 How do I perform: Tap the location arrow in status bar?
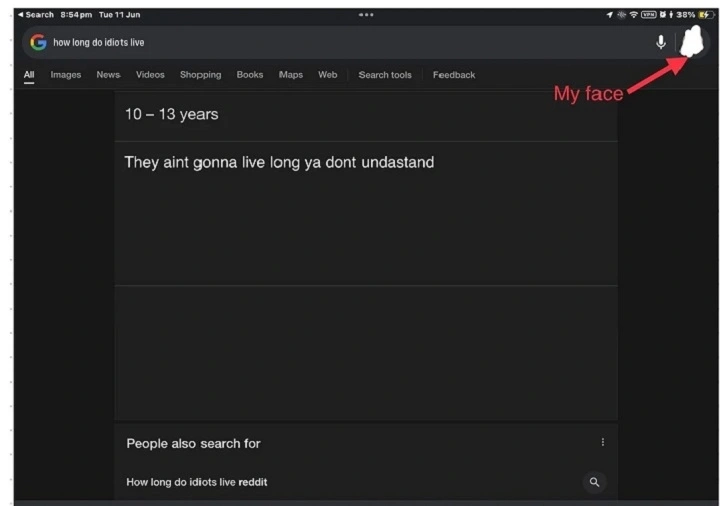[609, 15]
